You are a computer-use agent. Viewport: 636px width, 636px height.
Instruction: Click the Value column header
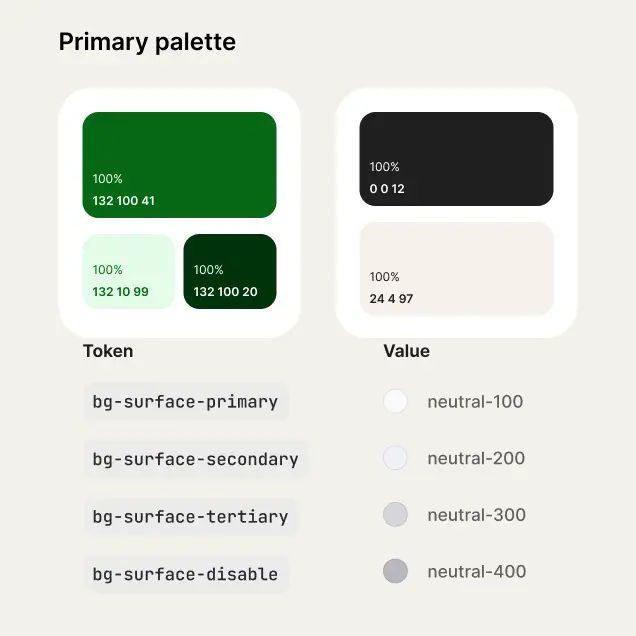pos(406,351)
